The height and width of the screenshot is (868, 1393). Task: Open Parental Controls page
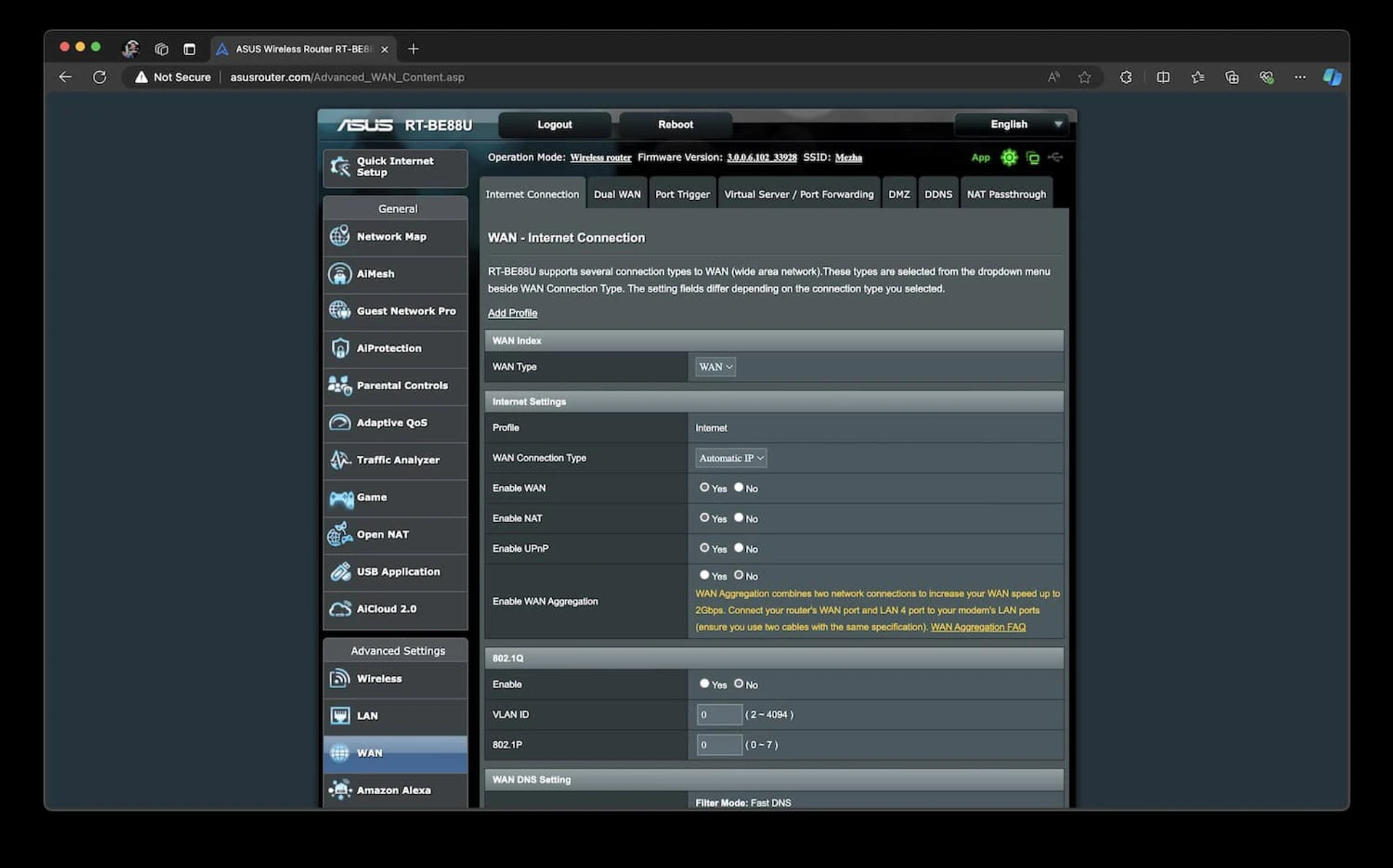pos(395,385)
